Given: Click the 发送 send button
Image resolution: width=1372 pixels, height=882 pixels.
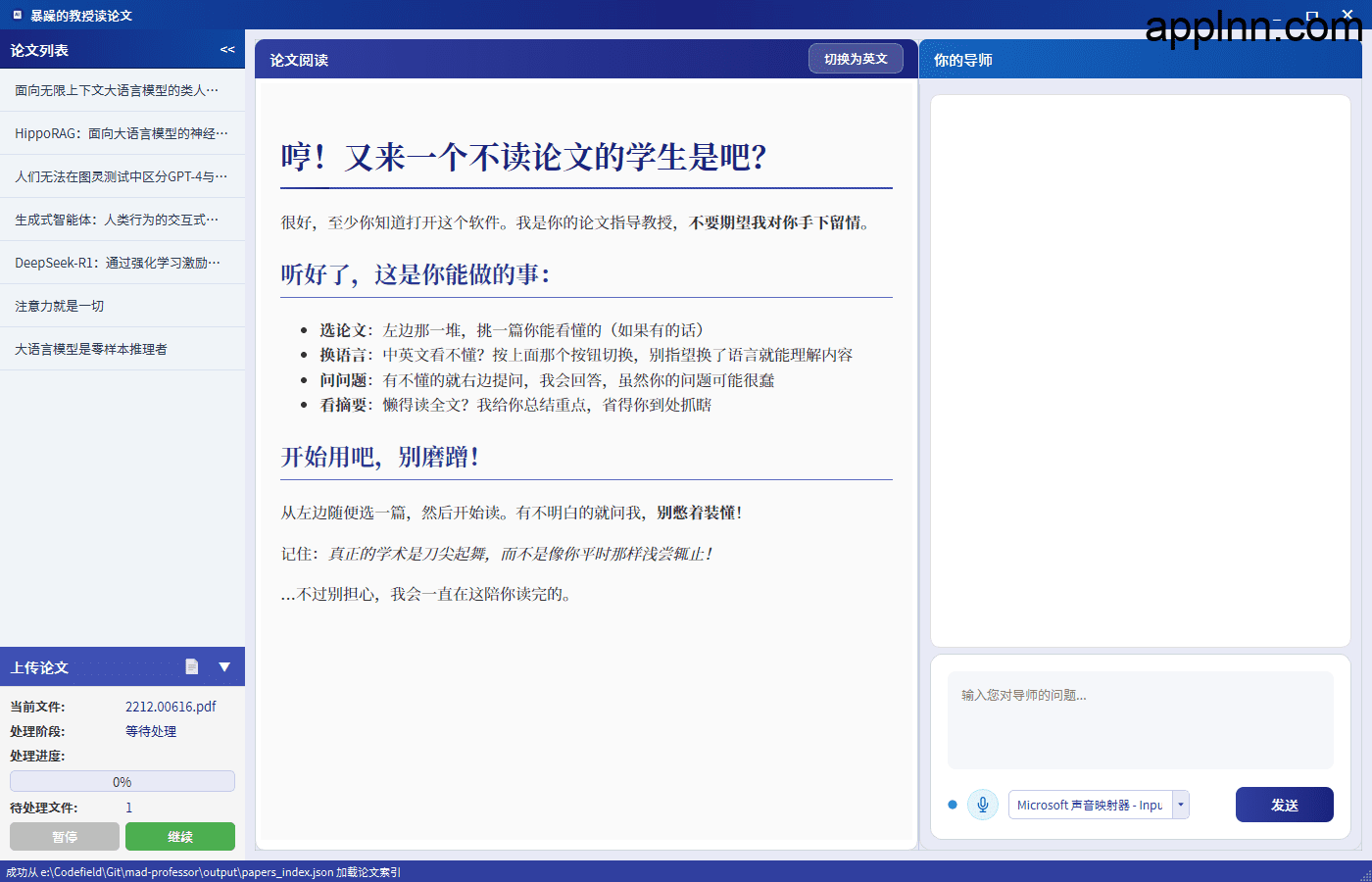Looking at the screenshot, I should click(x=1285, y=805).
